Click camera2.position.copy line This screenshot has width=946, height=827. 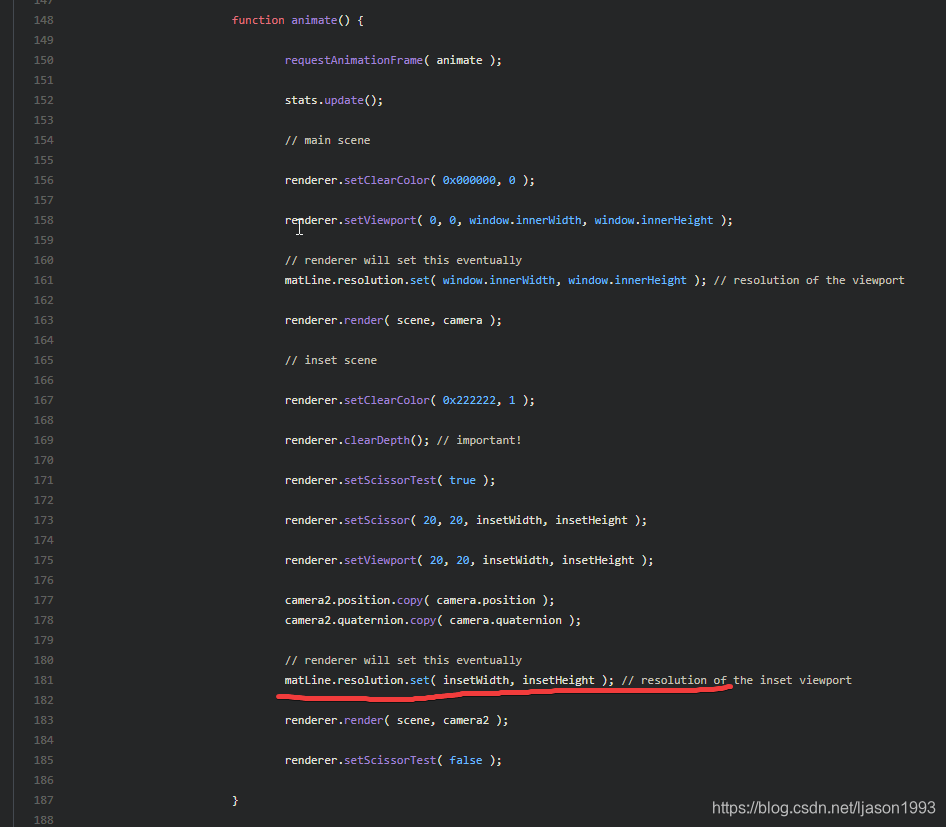[x=419, y=600]
